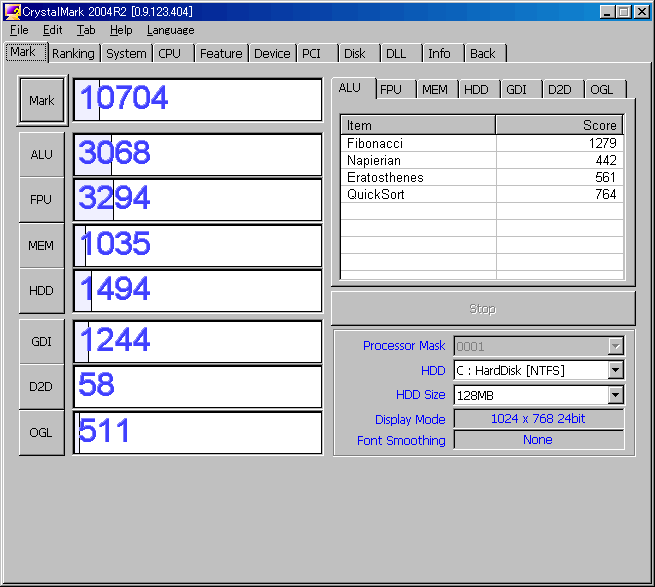Image resolution: width=655 pixels, height=587 pixels.
Task: Select the OGL results tab
Action: point(605,90)
